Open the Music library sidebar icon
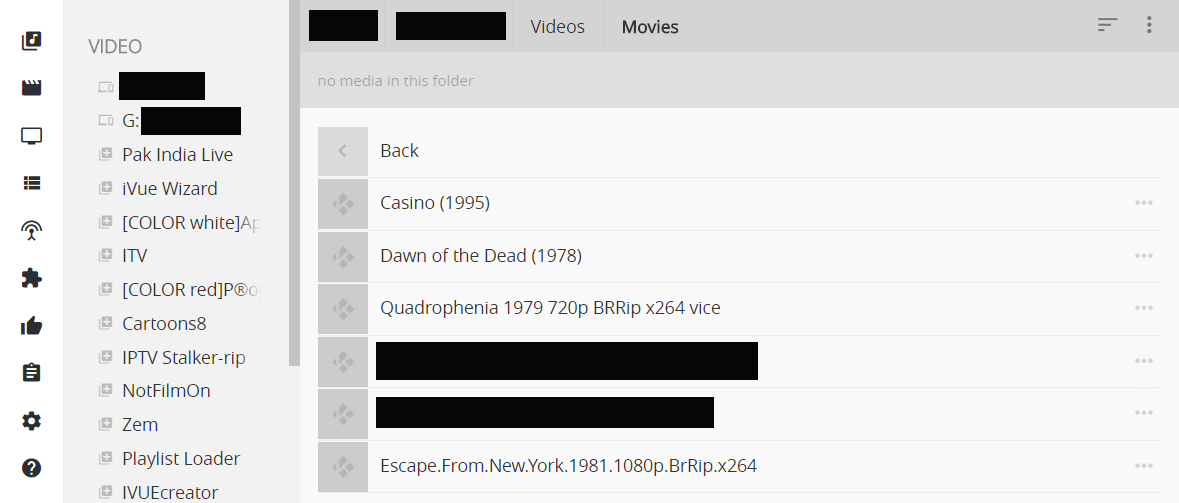1179x503 pixels. [x=32, y=41]
